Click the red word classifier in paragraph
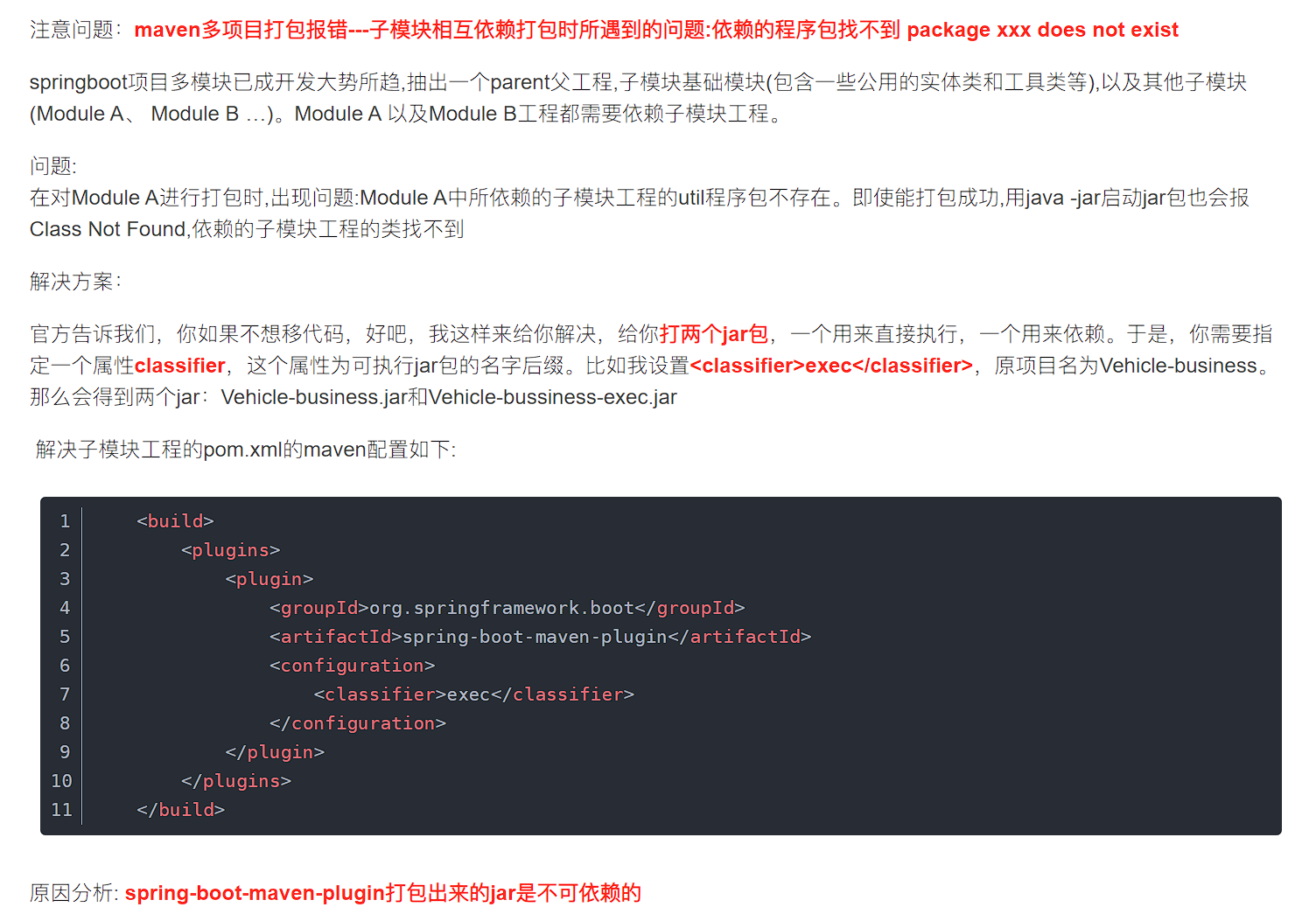1316x921 pixels. point(180,366)
